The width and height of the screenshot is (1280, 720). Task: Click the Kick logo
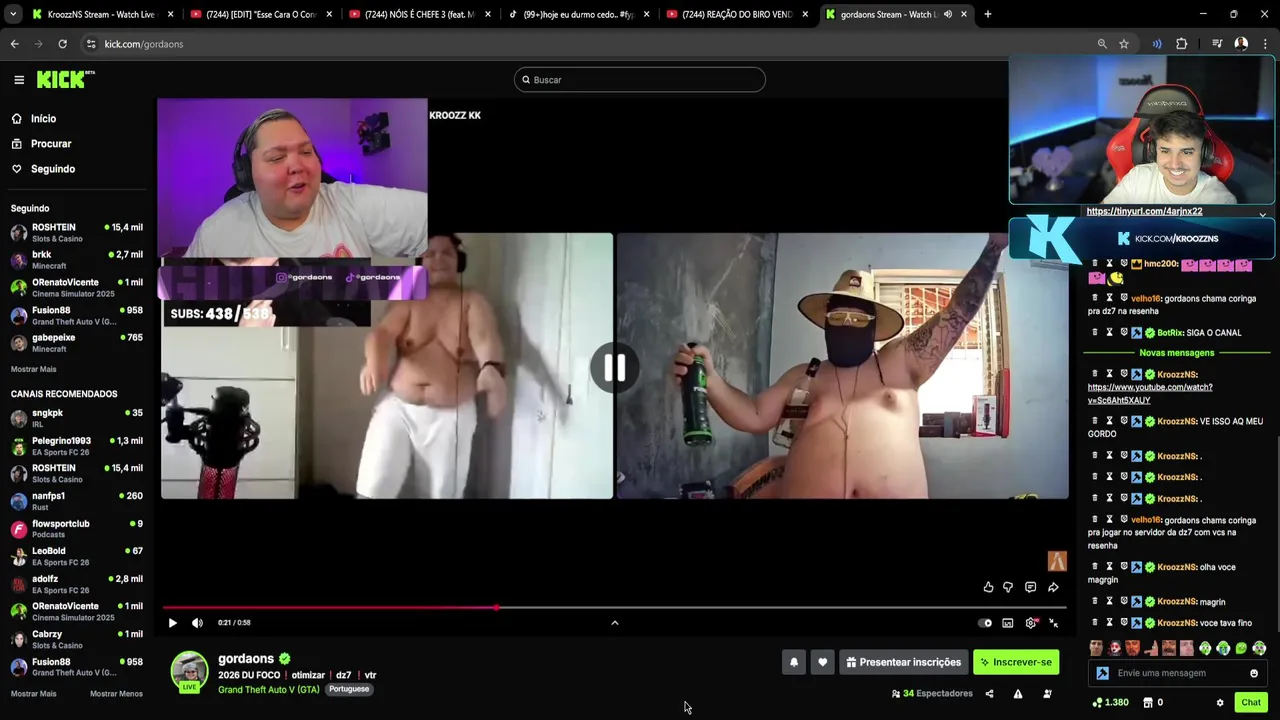(65, 79)
